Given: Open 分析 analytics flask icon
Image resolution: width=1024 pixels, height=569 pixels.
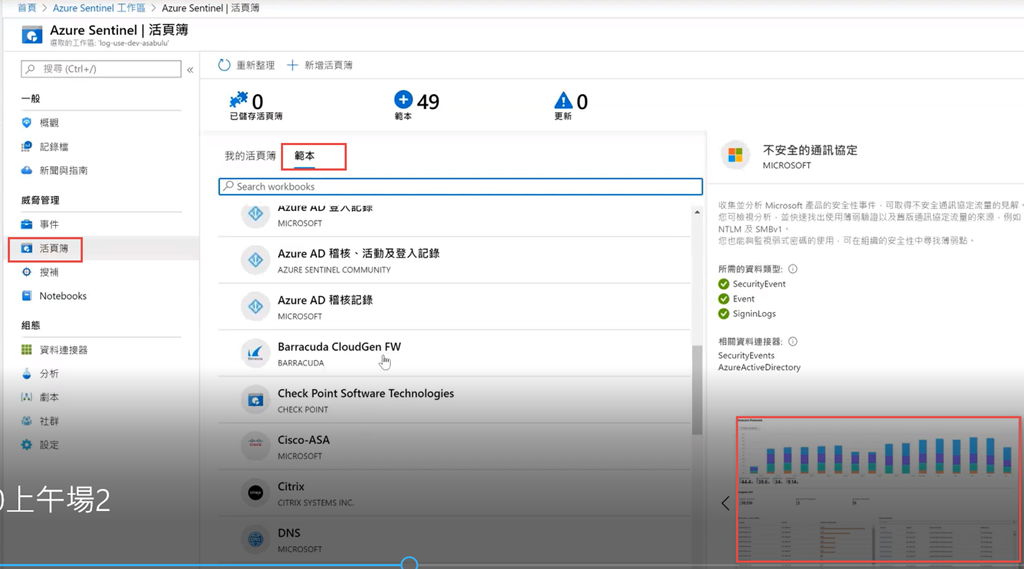Looking at the screenshot, I should pyautogui.click(x=26, y=374).
